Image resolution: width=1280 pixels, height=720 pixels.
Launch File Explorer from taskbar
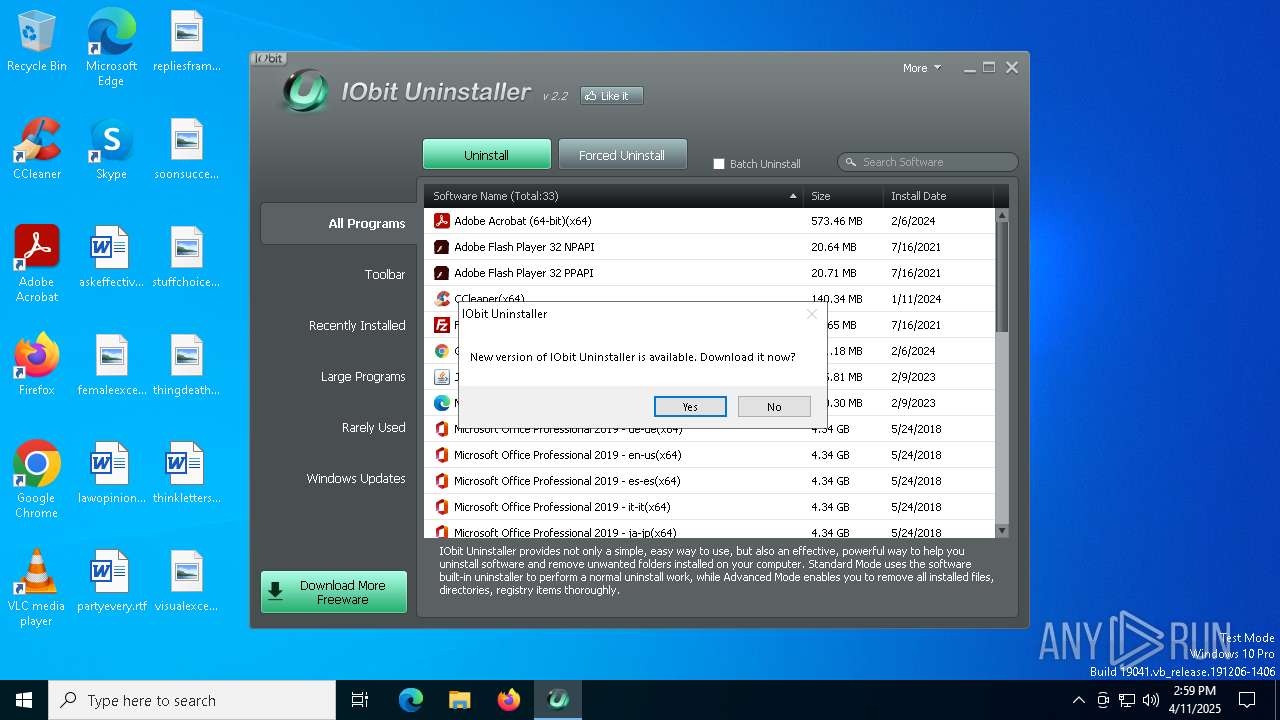[x=459, y=700]
